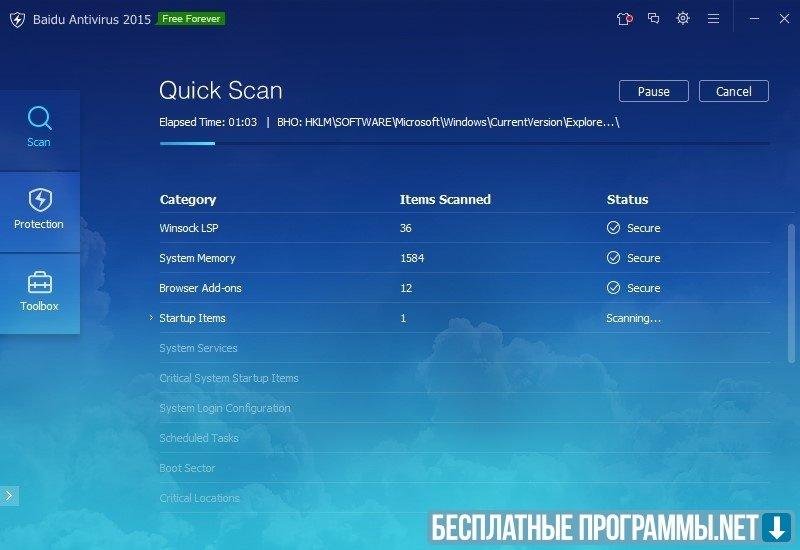Pause the quick scan
The image size is (800, 550).
(654, 91)
